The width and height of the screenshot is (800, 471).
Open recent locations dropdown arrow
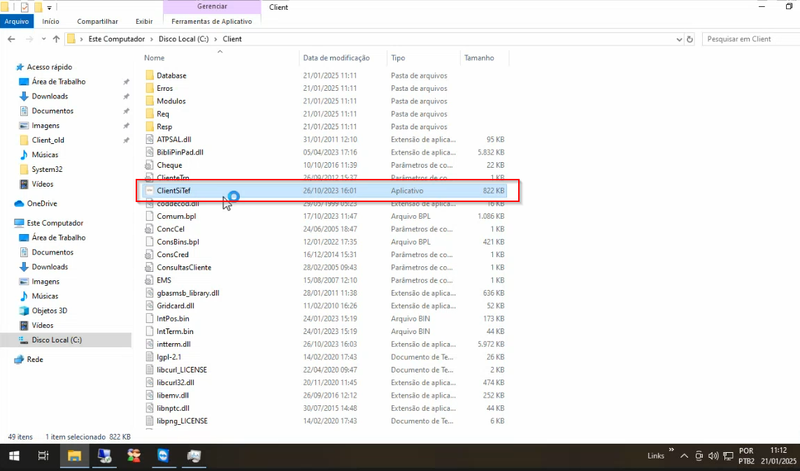pyautogui.click(x=43, y=39)
